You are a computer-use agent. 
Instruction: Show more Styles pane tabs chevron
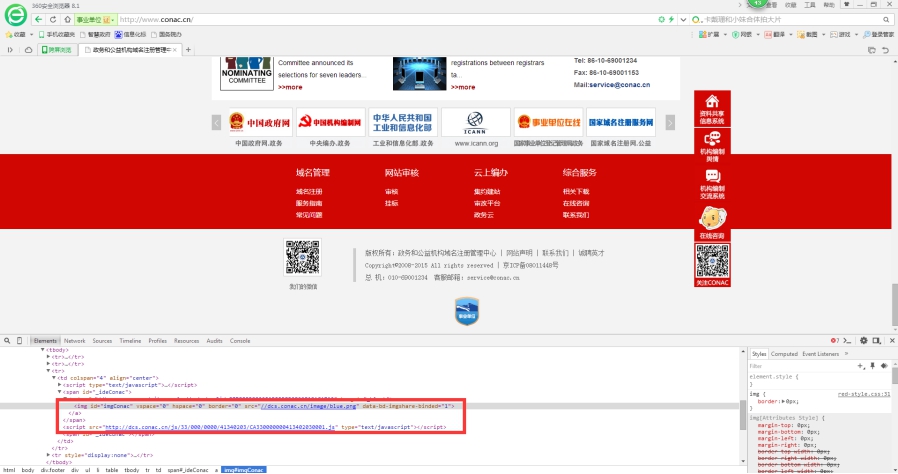click(846, 354)
